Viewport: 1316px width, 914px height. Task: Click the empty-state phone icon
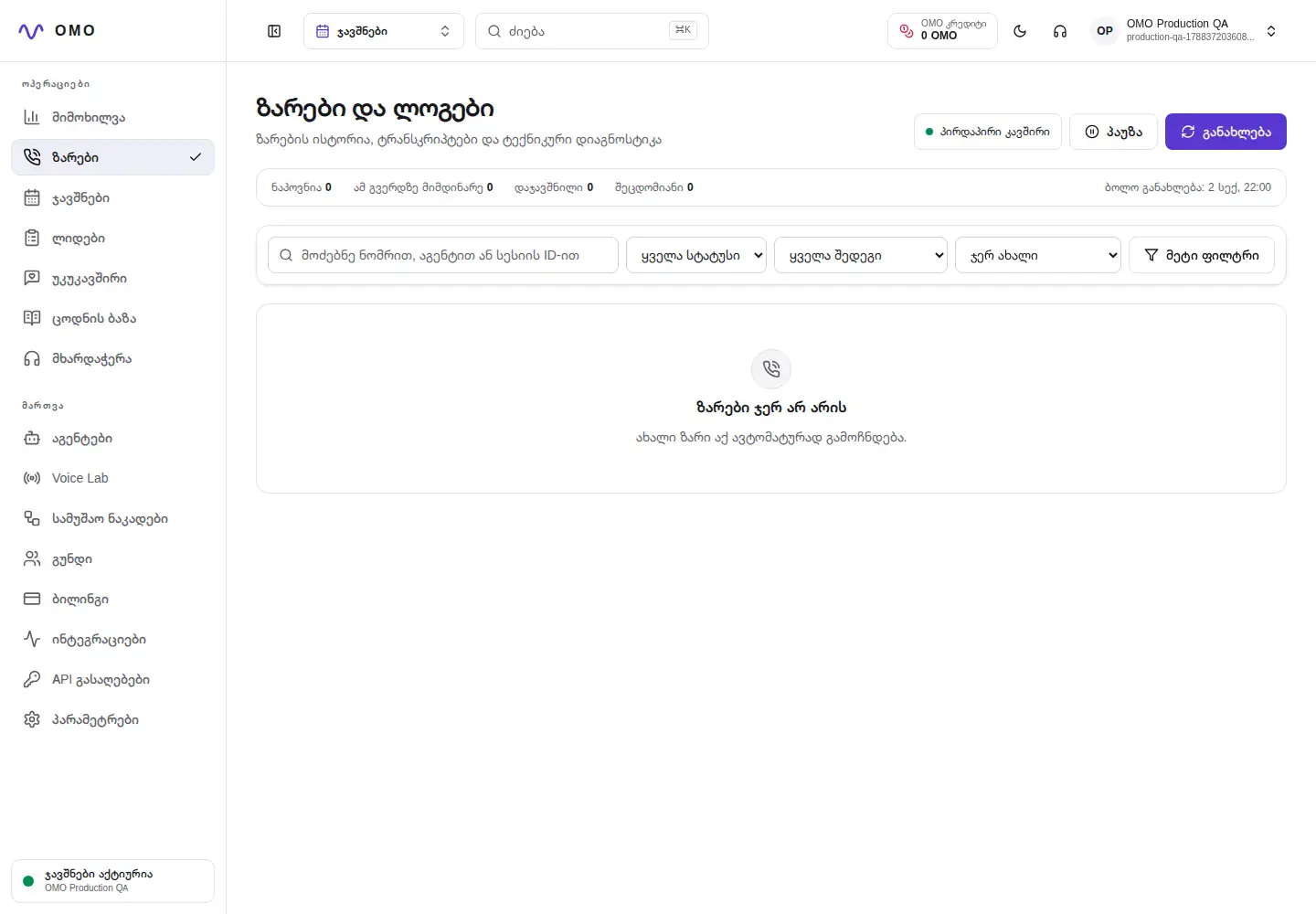pos(771,369)
